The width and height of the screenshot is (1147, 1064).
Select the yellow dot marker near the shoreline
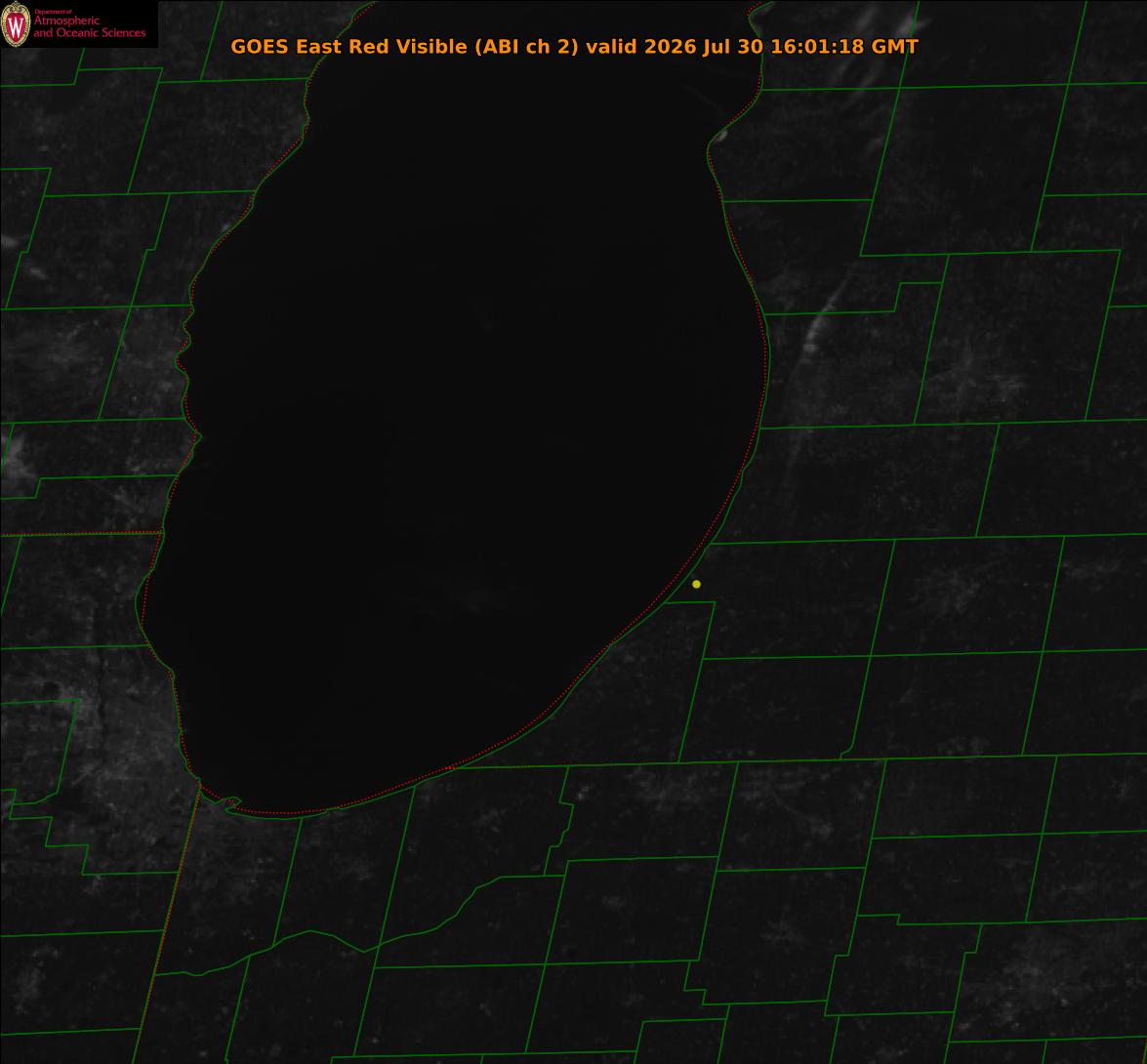[696, 584]
